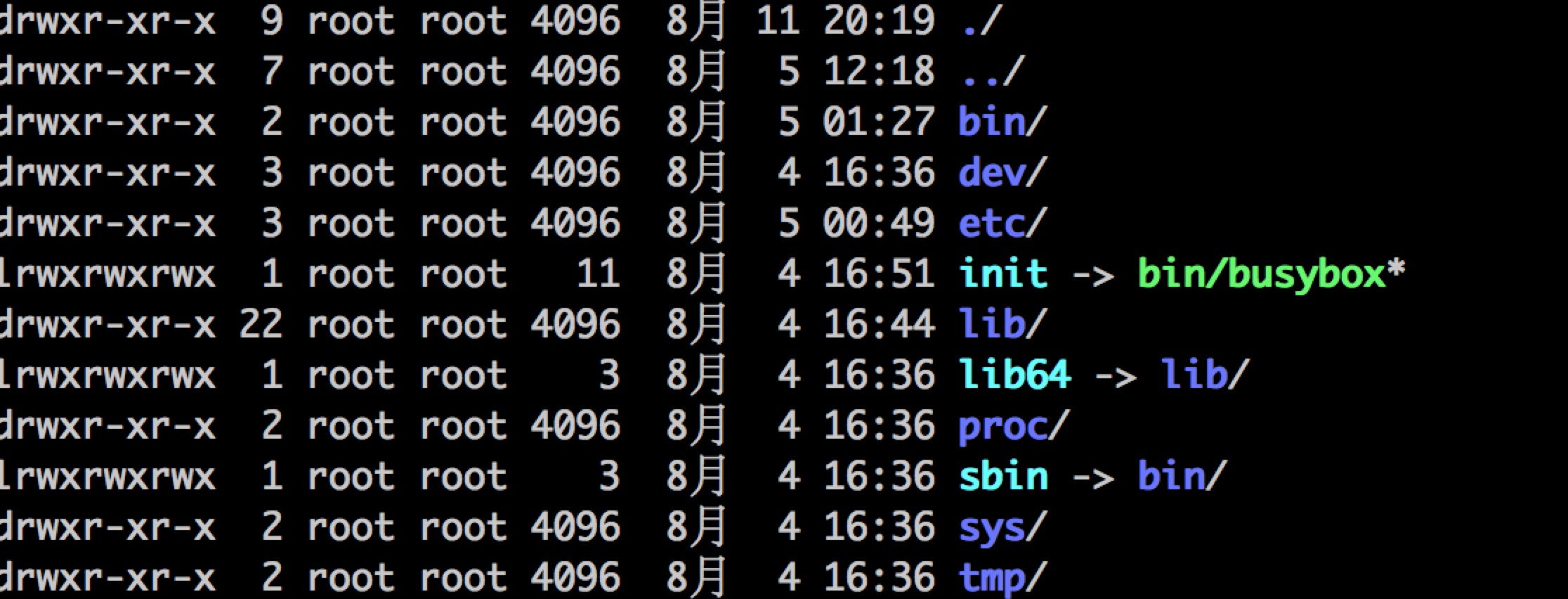Viewport: 1568px width, 599px height.
Task: Select the timestamp "00:49"
Action: 879,224
